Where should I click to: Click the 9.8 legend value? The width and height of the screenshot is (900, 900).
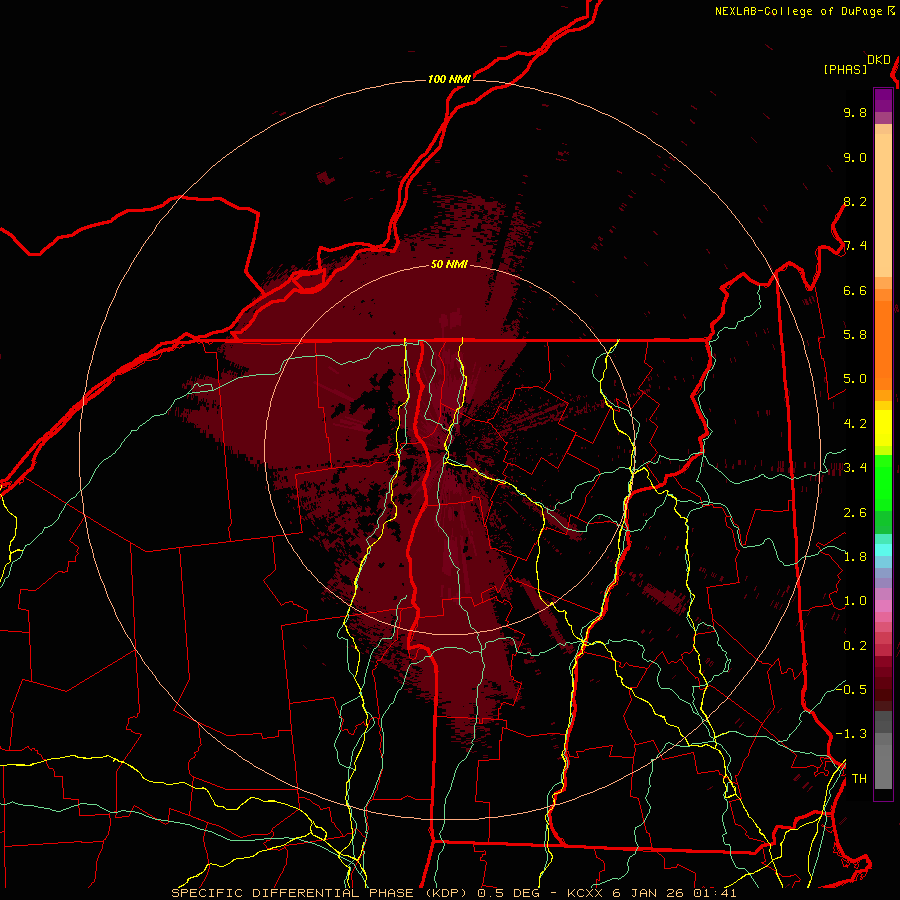855,112
